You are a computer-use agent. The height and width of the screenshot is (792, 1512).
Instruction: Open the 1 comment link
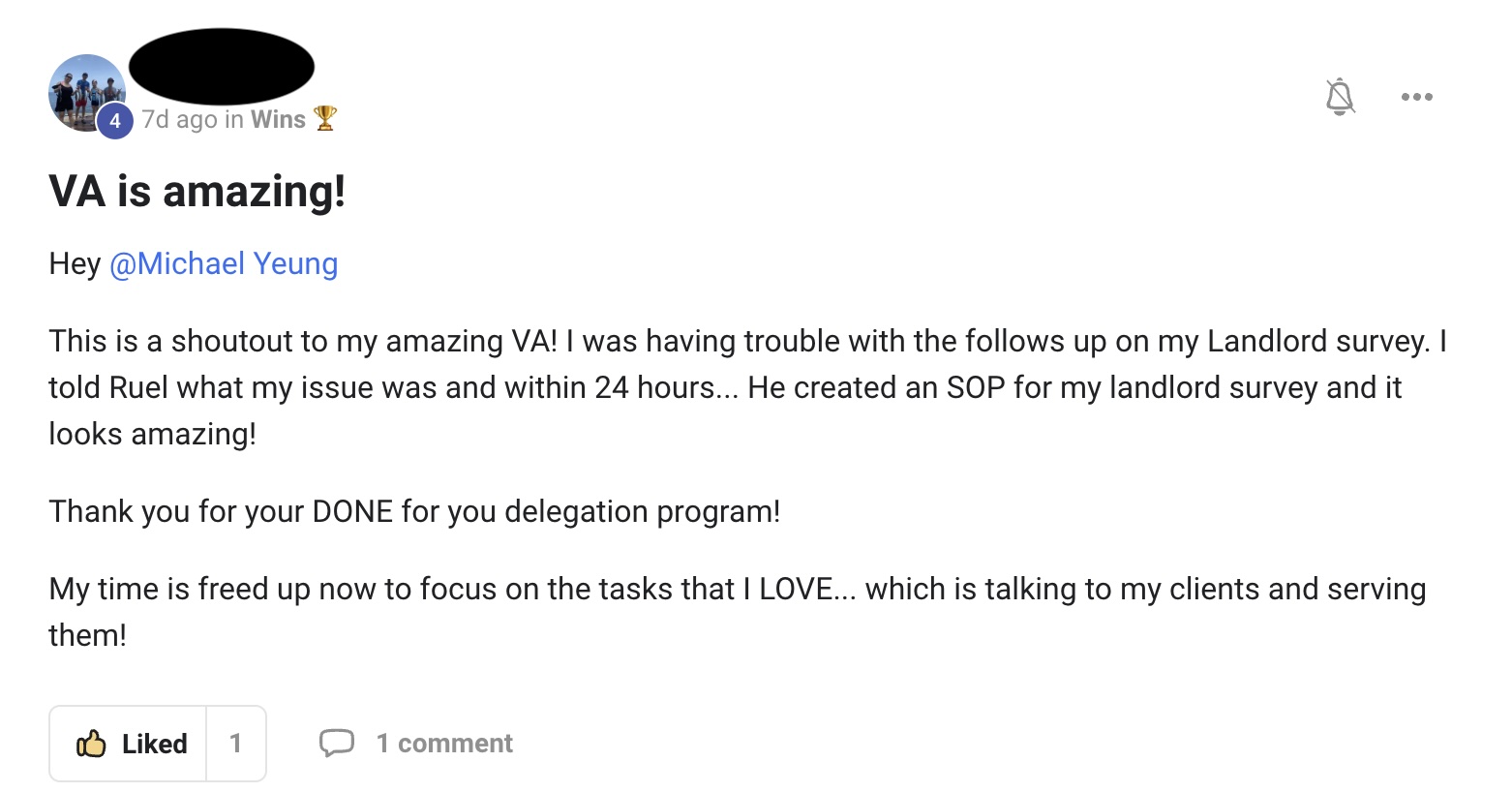444,744
